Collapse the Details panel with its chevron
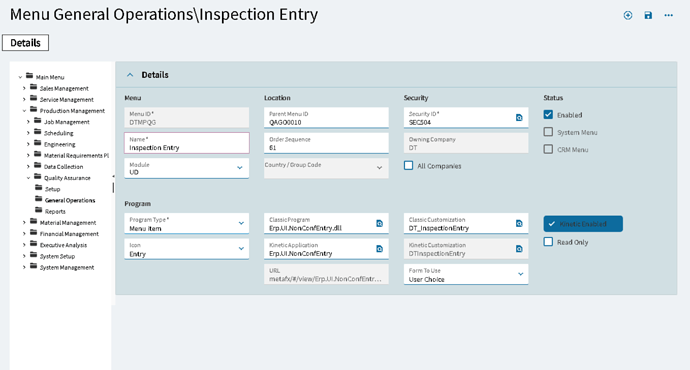 point(130,75)
